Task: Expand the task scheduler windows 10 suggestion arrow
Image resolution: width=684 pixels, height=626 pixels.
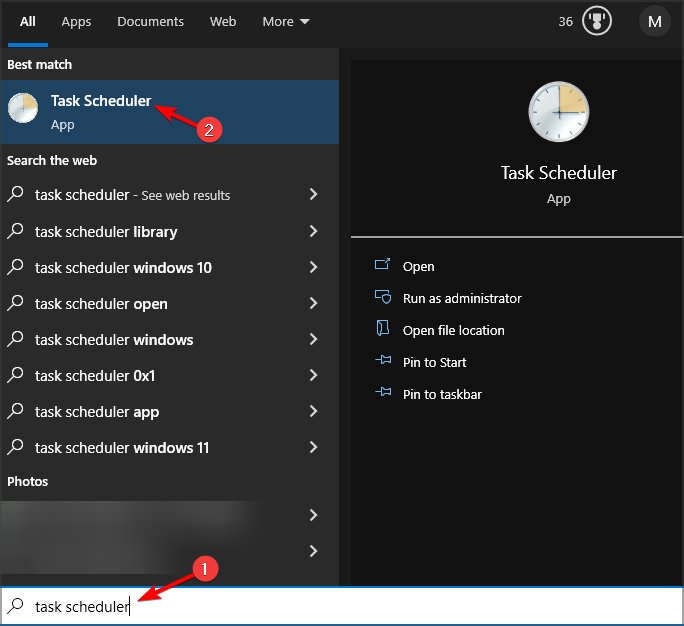Action: [x=313, y=267]
